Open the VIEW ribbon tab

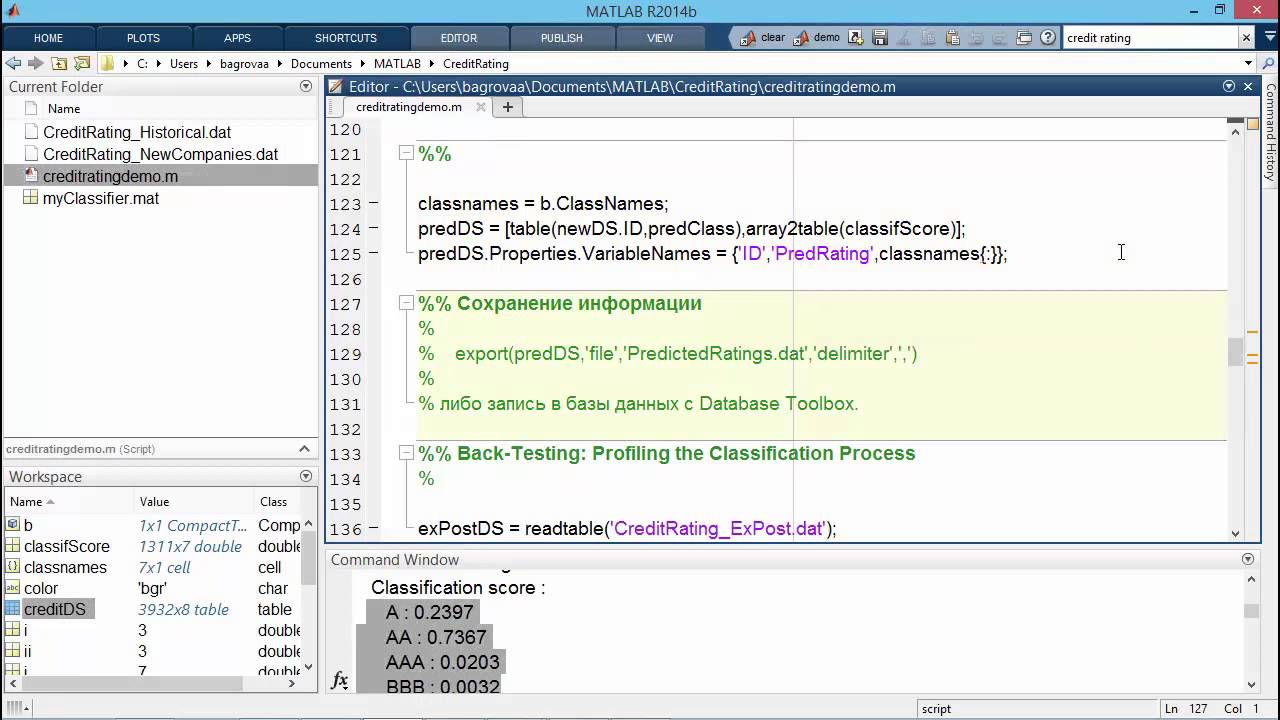660,38
